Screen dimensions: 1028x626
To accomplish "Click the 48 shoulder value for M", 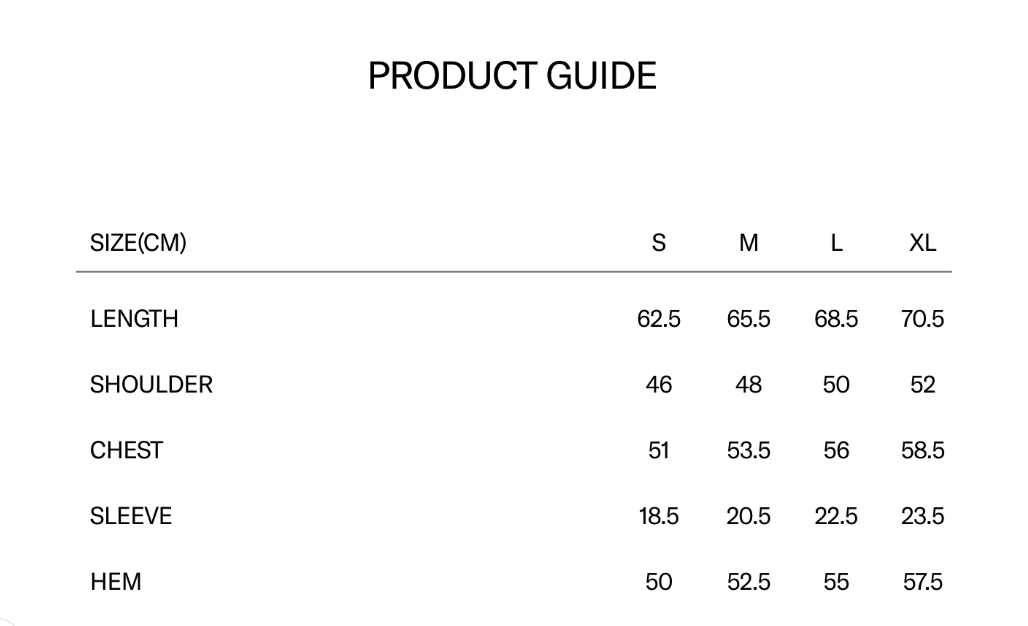I will 748,385.
